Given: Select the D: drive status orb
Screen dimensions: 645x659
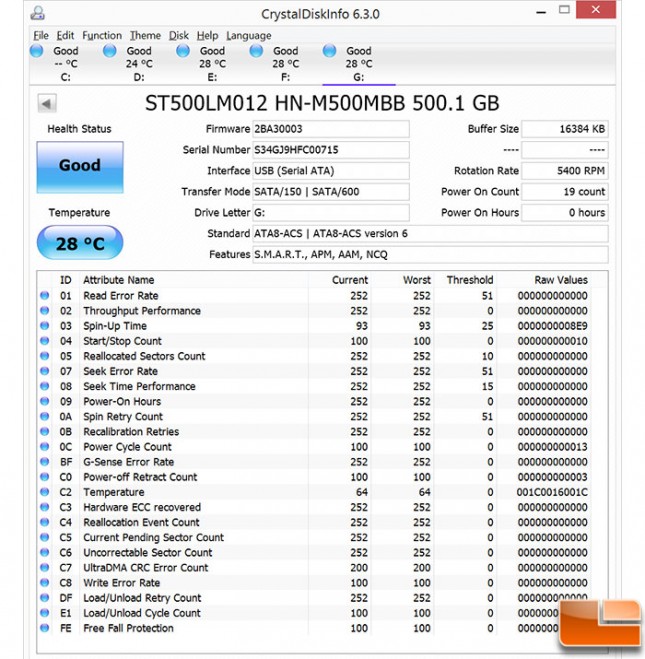Looking at the screenshot, I should click(110, 51).
